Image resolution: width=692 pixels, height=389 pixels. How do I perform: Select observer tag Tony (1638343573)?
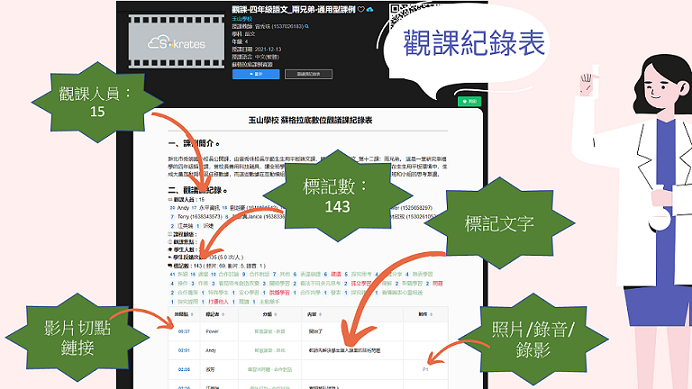pyautogui.click(x=196, y=217)
